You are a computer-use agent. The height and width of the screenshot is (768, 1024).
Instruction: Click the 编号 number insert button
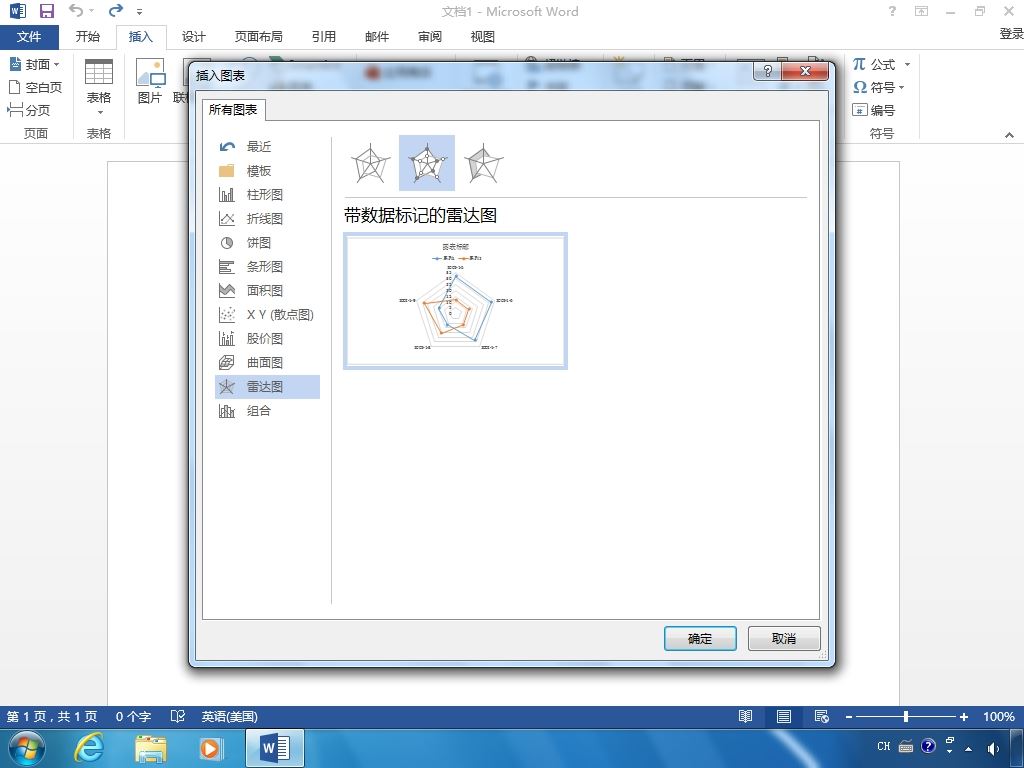click(x=873, y=110)
